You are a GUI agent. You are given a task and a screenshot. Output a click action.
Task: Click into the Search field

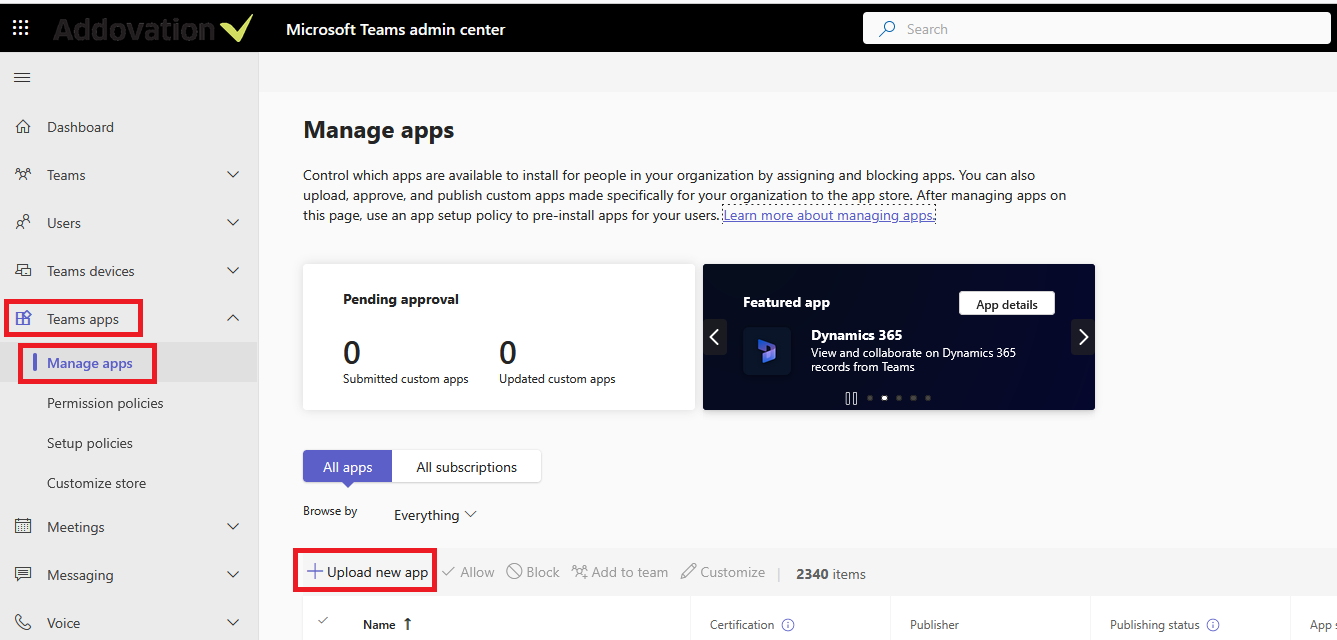point(1100,29)
